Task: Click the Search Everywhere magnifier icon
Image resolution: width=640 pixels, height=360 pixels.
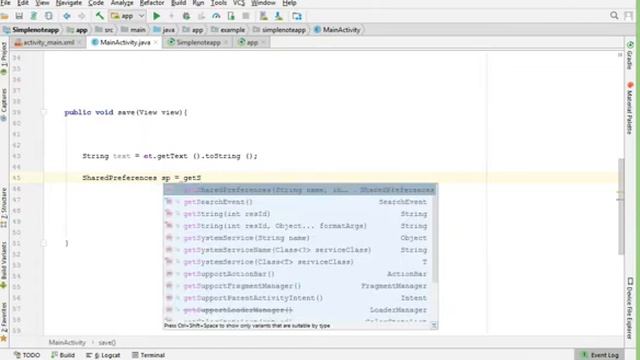Action: pos(614,16)
